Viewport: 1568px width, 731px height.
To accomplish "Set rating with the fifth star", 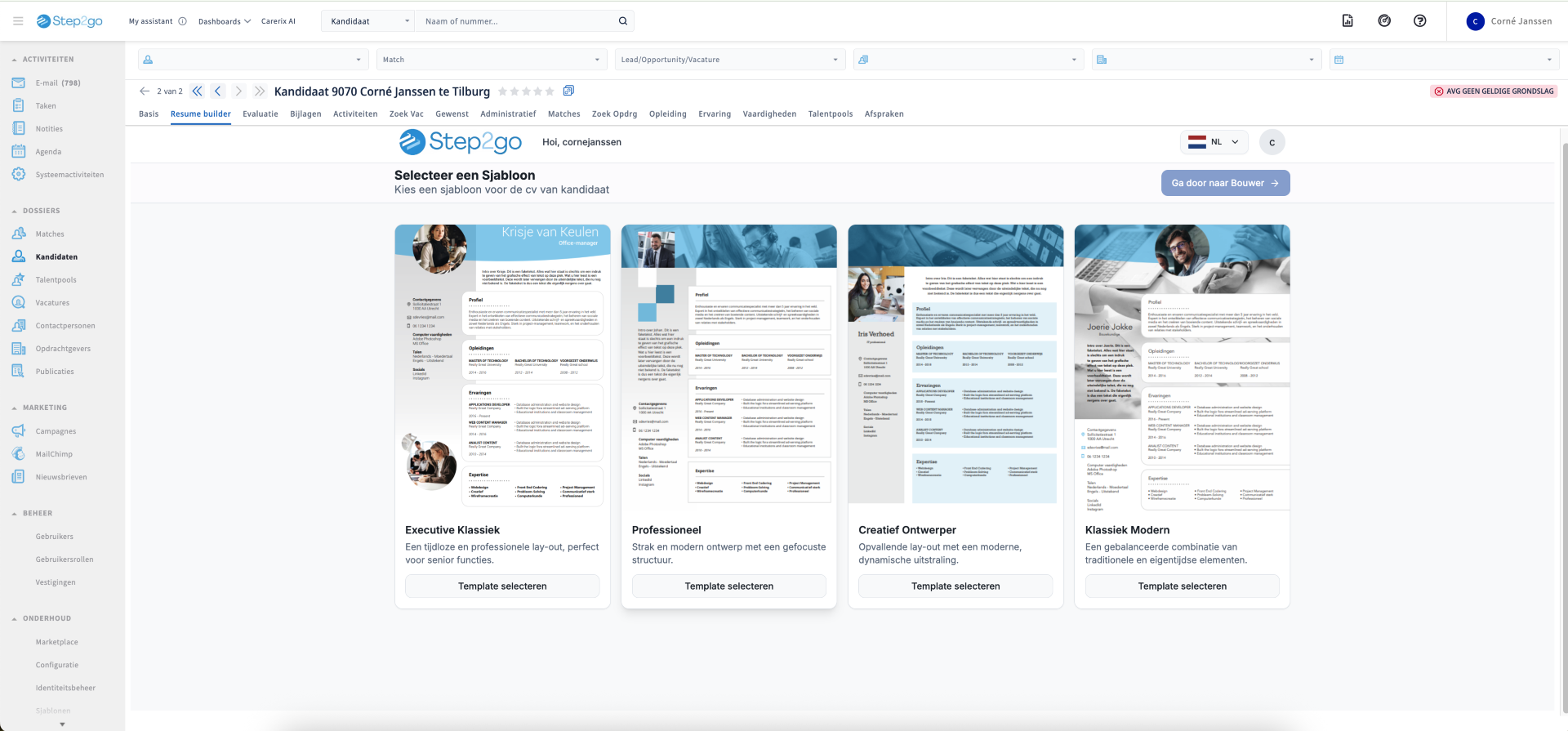I will pyautogui.click(x=550, y=91).
